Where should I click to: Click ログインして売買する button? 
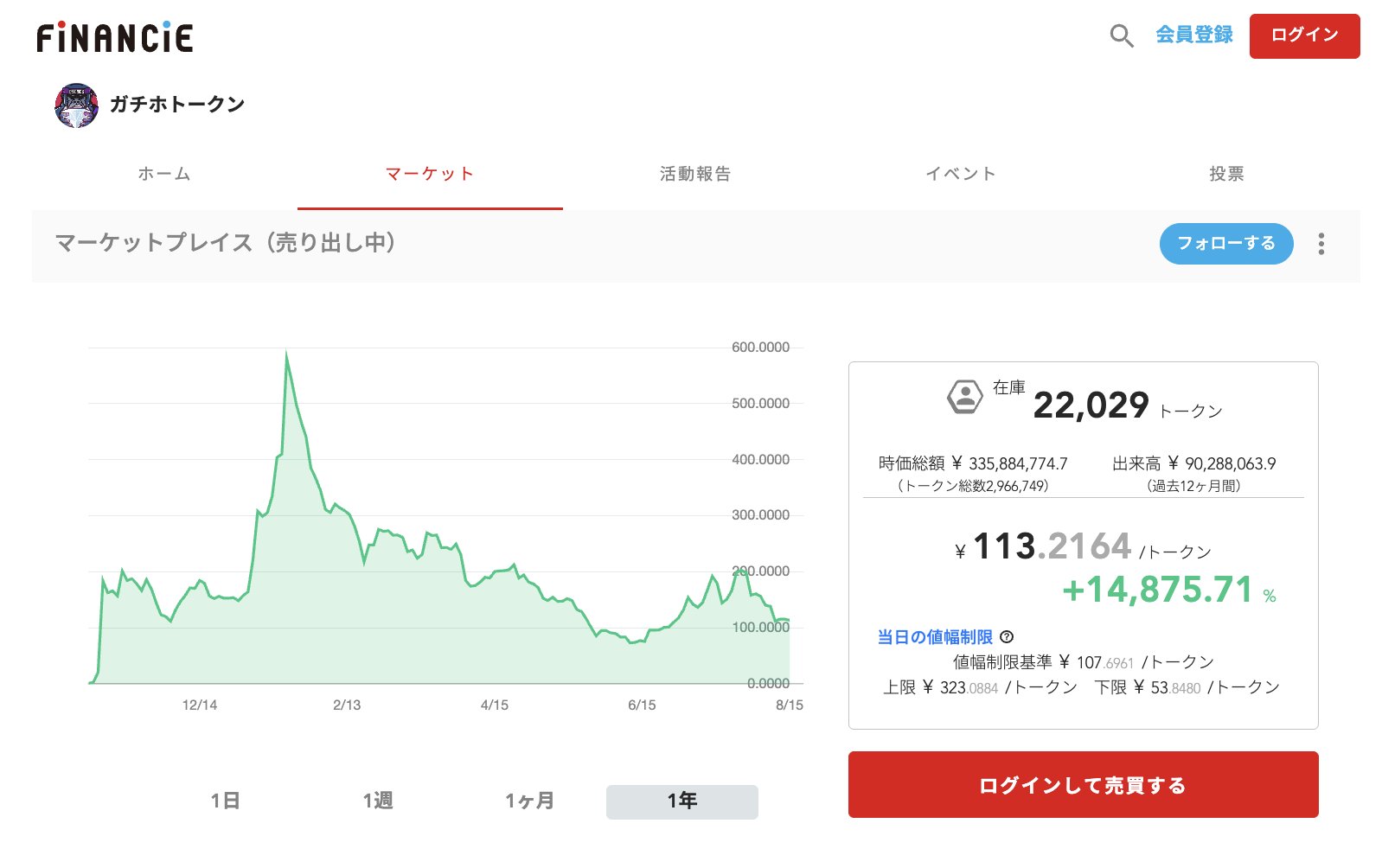pos(1083,785)
